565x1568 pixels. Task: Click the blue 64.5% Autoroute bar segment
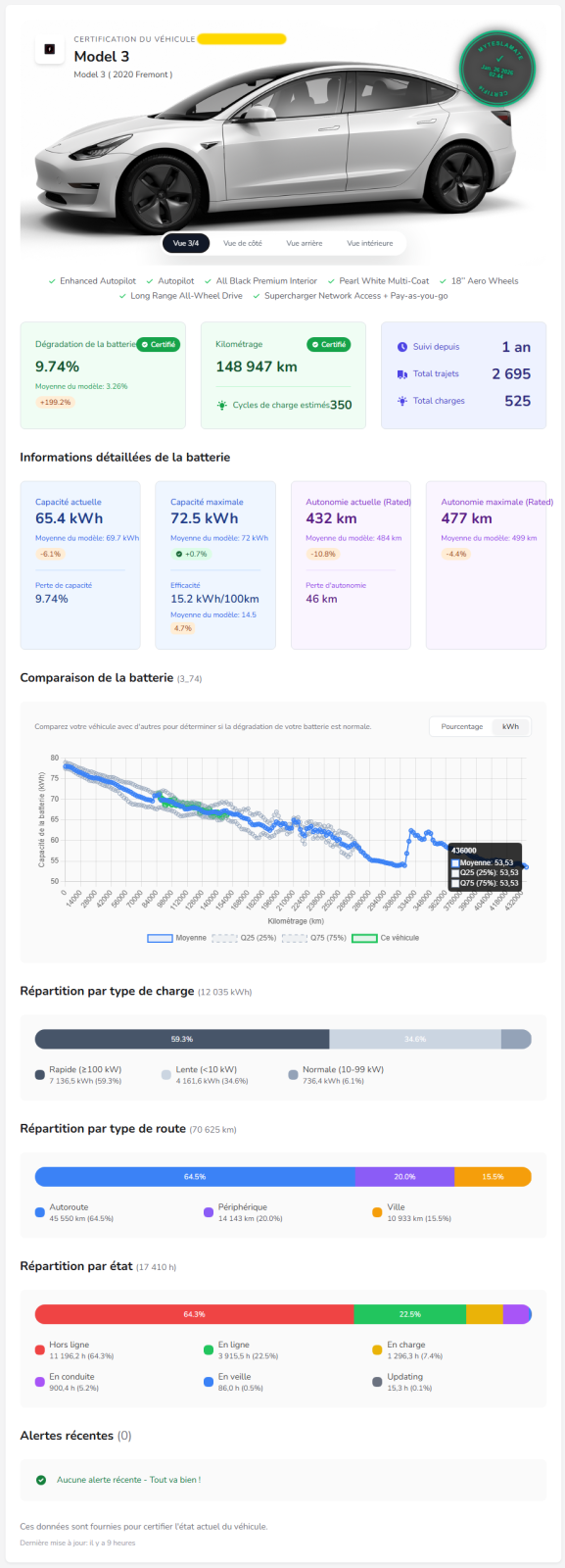click(195, 1176)
